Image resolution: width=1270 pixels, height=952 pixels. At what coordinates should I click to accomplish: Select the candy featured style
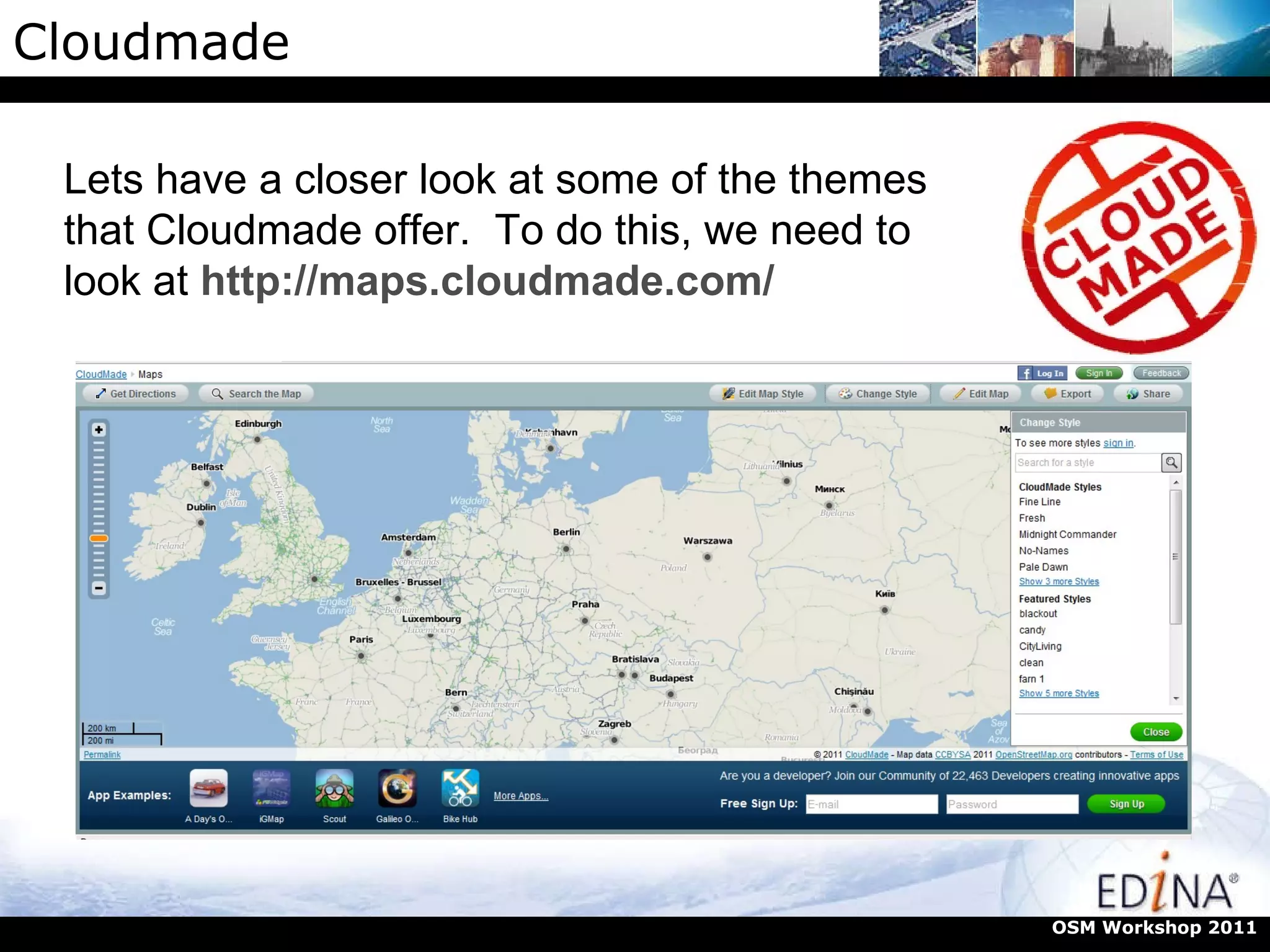[x=1032, y=630]
